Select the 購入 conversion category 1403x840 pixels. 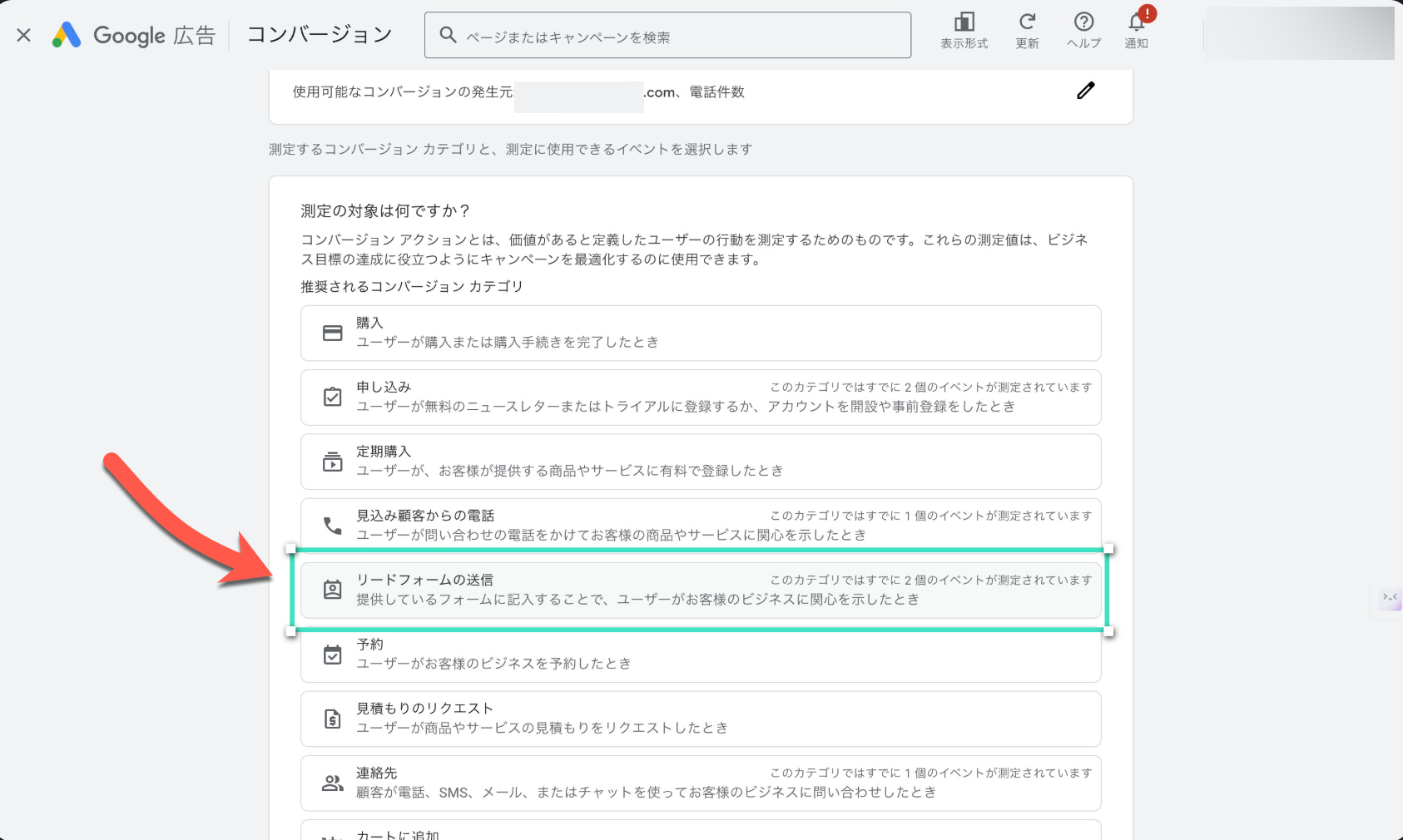(x=700, y=333)
